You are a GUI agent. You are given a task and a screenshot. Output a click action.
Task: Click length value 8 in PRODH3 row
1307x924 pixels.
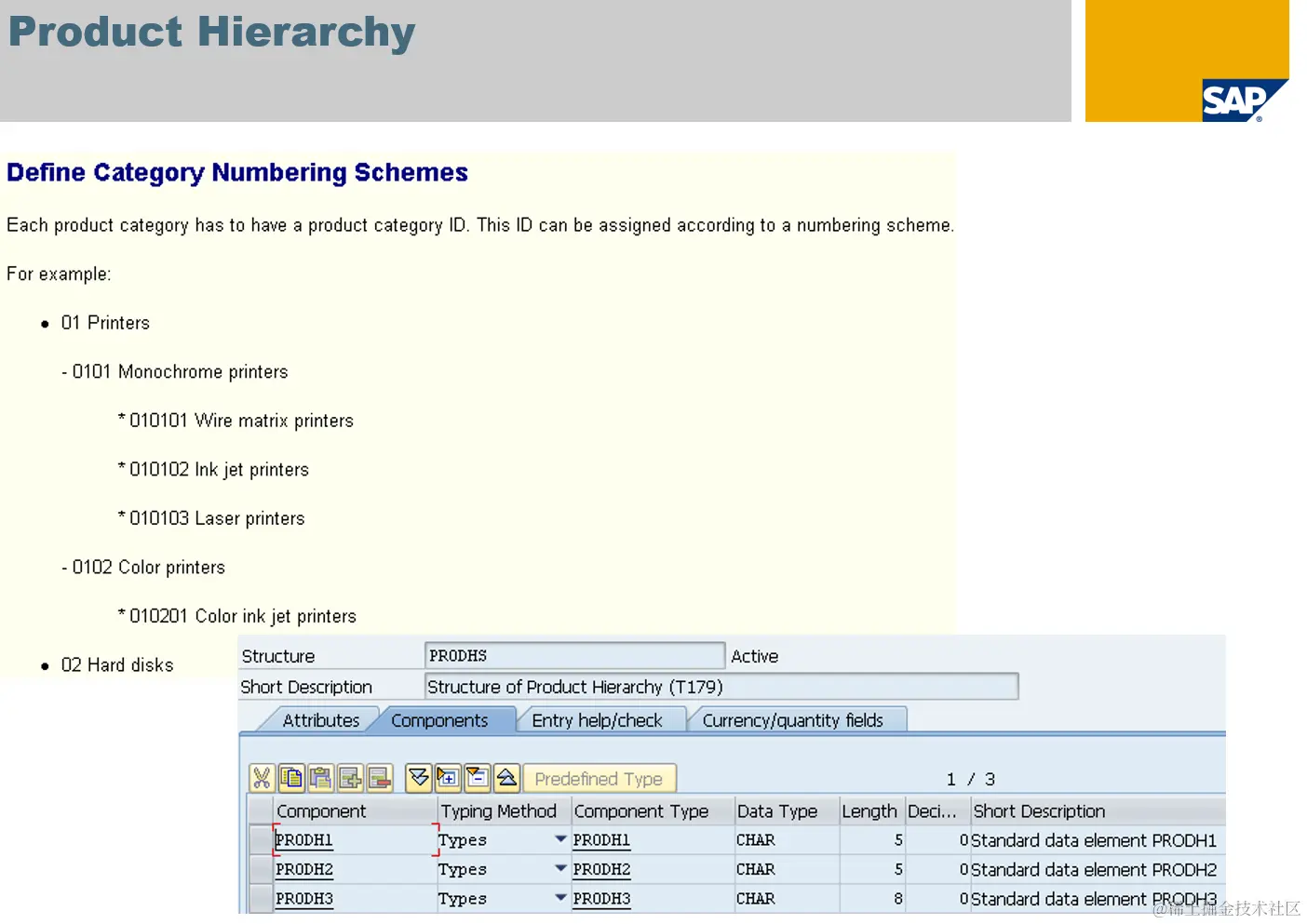point(898,900)
